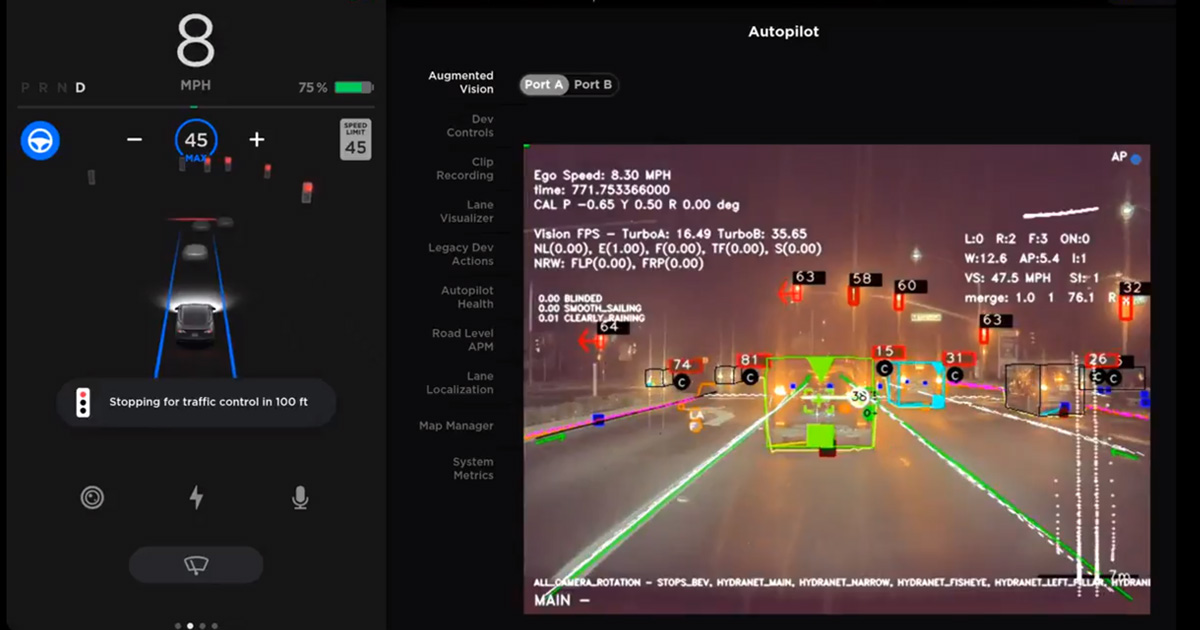Click the blue Autosteer steering wheel icon

click(41, 141)
